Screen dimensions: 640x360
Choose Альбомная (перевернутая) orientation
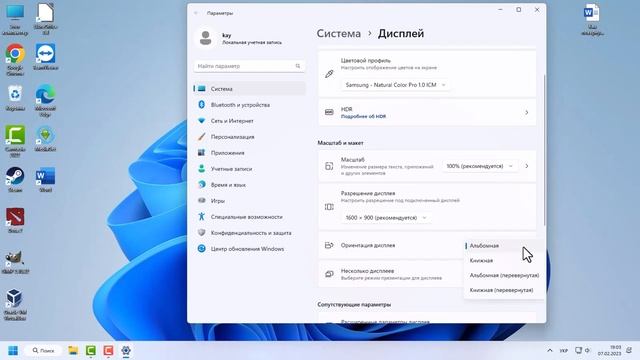tap(504, 275)
